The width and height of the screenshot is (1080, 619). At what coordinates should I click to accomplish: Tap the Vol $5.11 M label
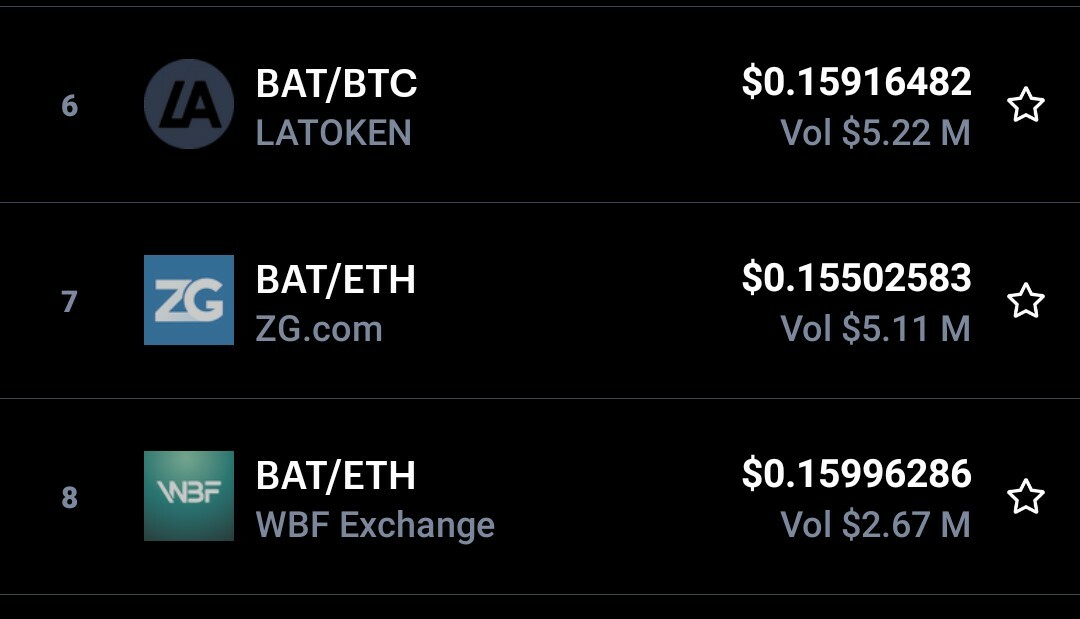(x=875, y=329)
